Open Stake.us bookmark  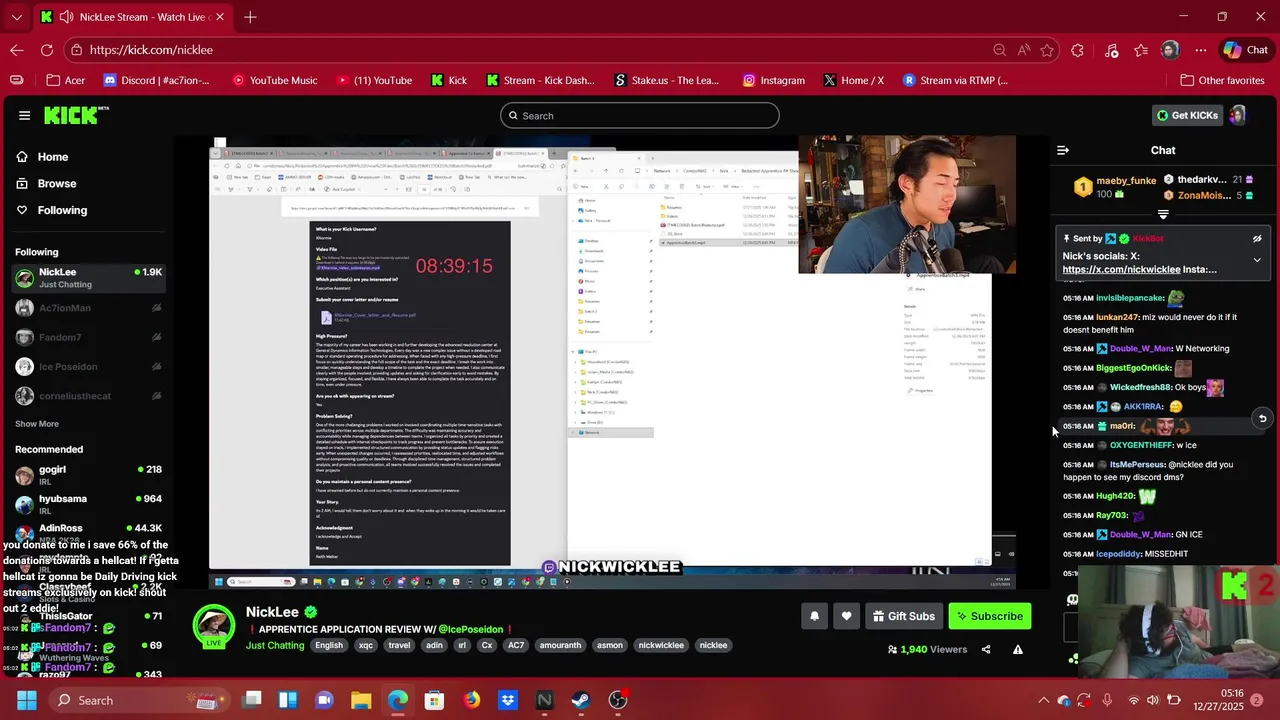click(666, 80)
